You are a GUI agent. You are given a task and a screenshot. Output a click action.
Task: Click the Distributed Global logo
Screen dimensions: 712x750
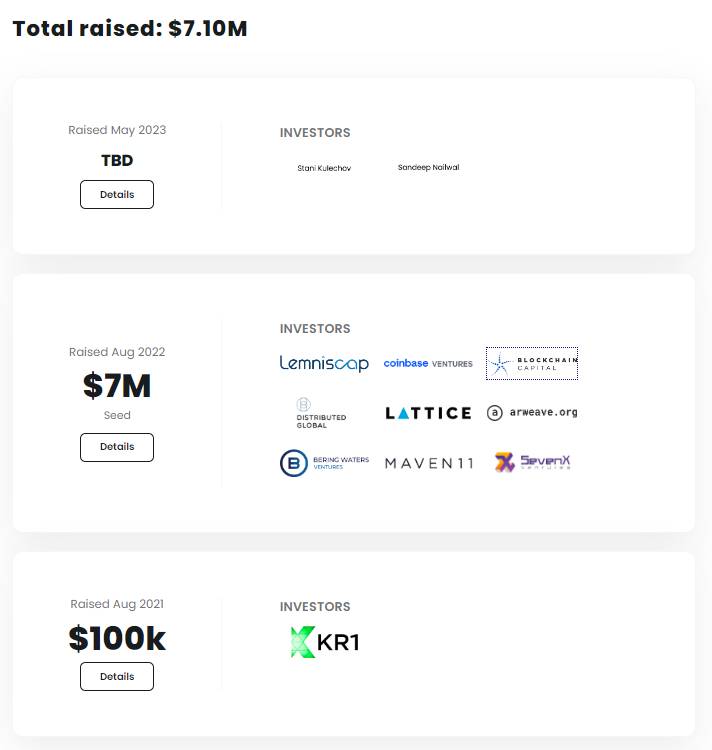pyautogui.click(x=321, y=413)
